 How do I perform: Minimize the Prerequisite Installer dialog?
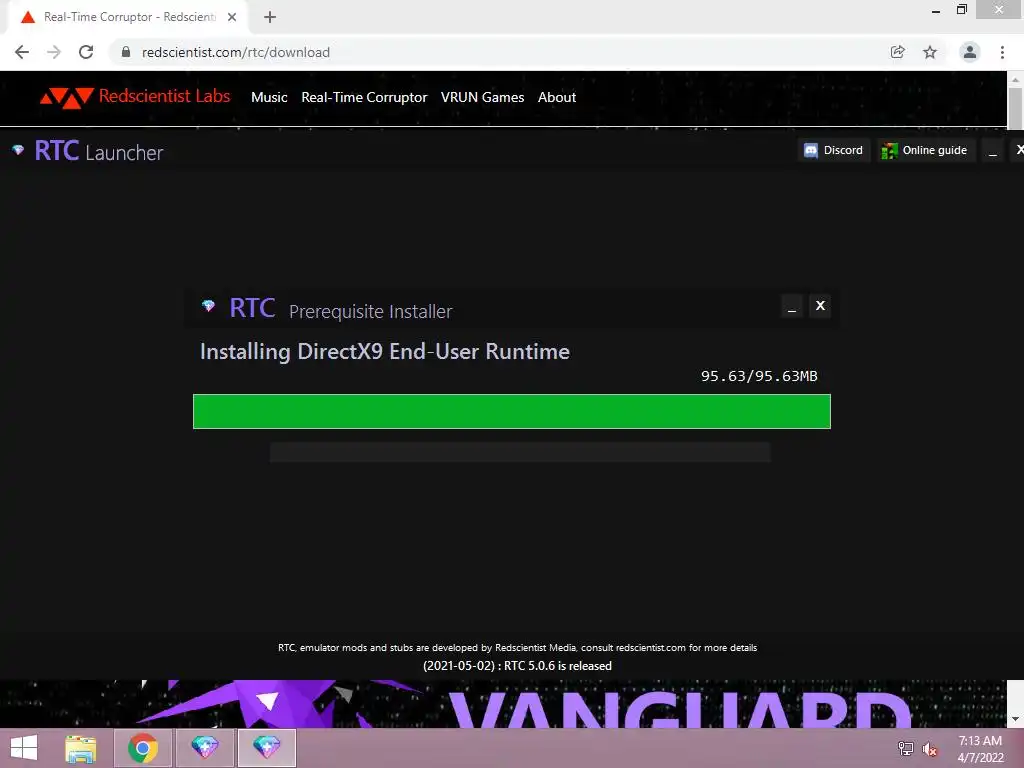(792, 306)
